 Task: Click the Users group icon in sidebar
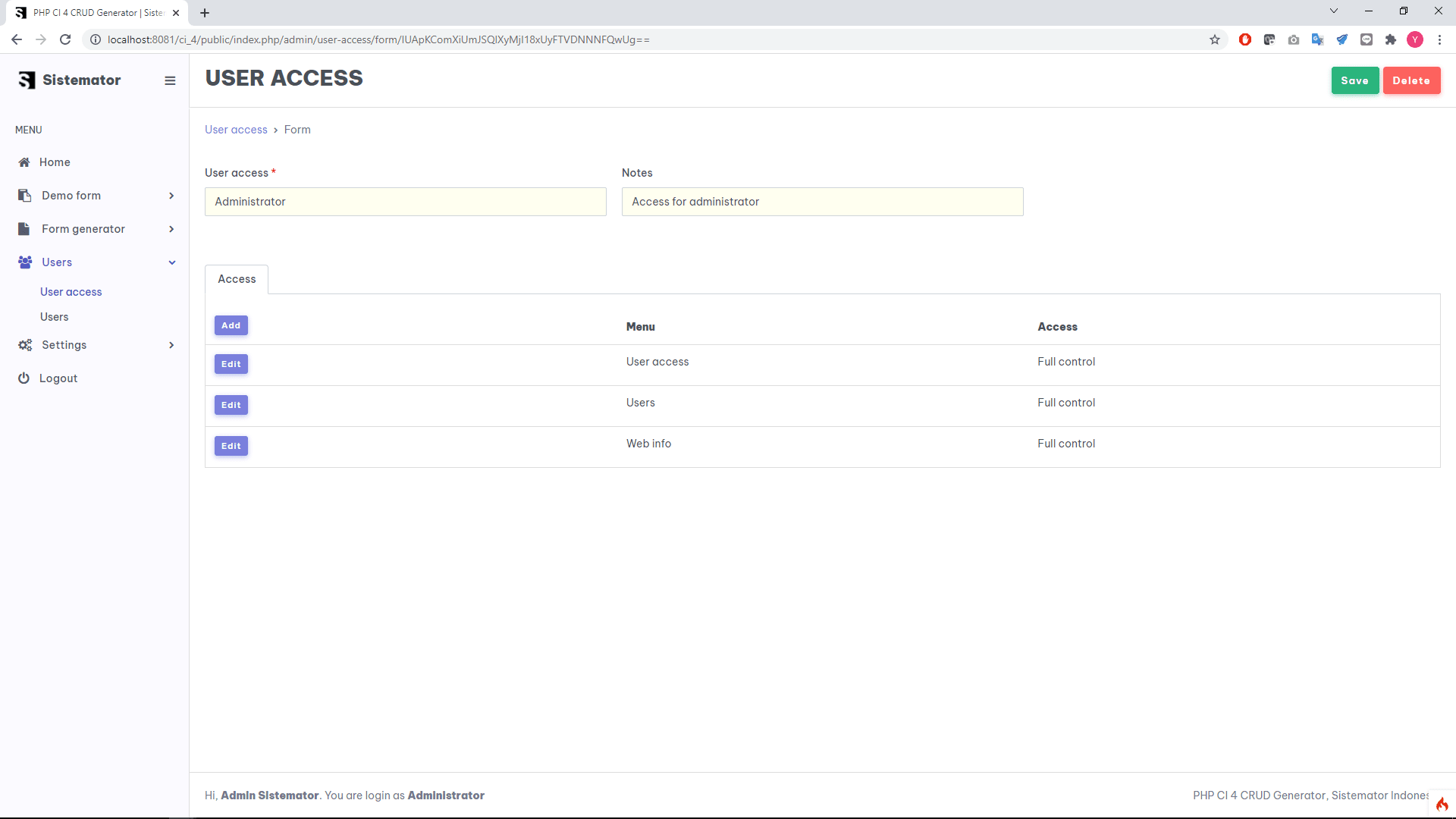(x=25, y=262)
